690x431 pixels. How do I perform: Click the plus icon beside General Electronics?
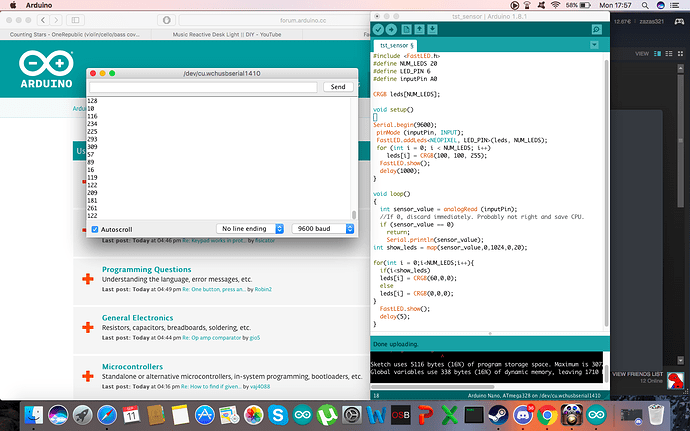[x=88, y=327]
